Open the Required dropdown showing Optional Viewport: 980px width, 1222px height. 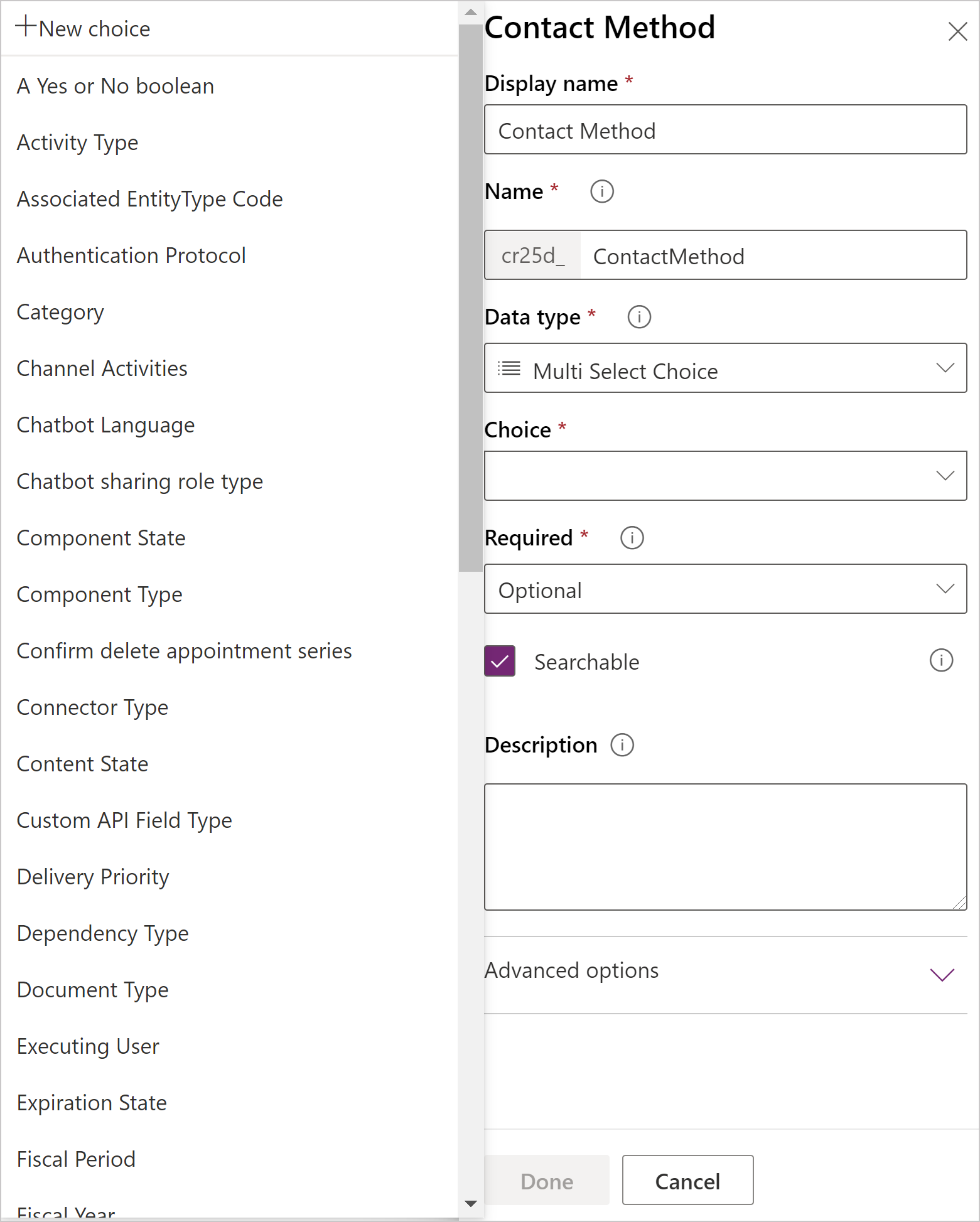point(725,589)
